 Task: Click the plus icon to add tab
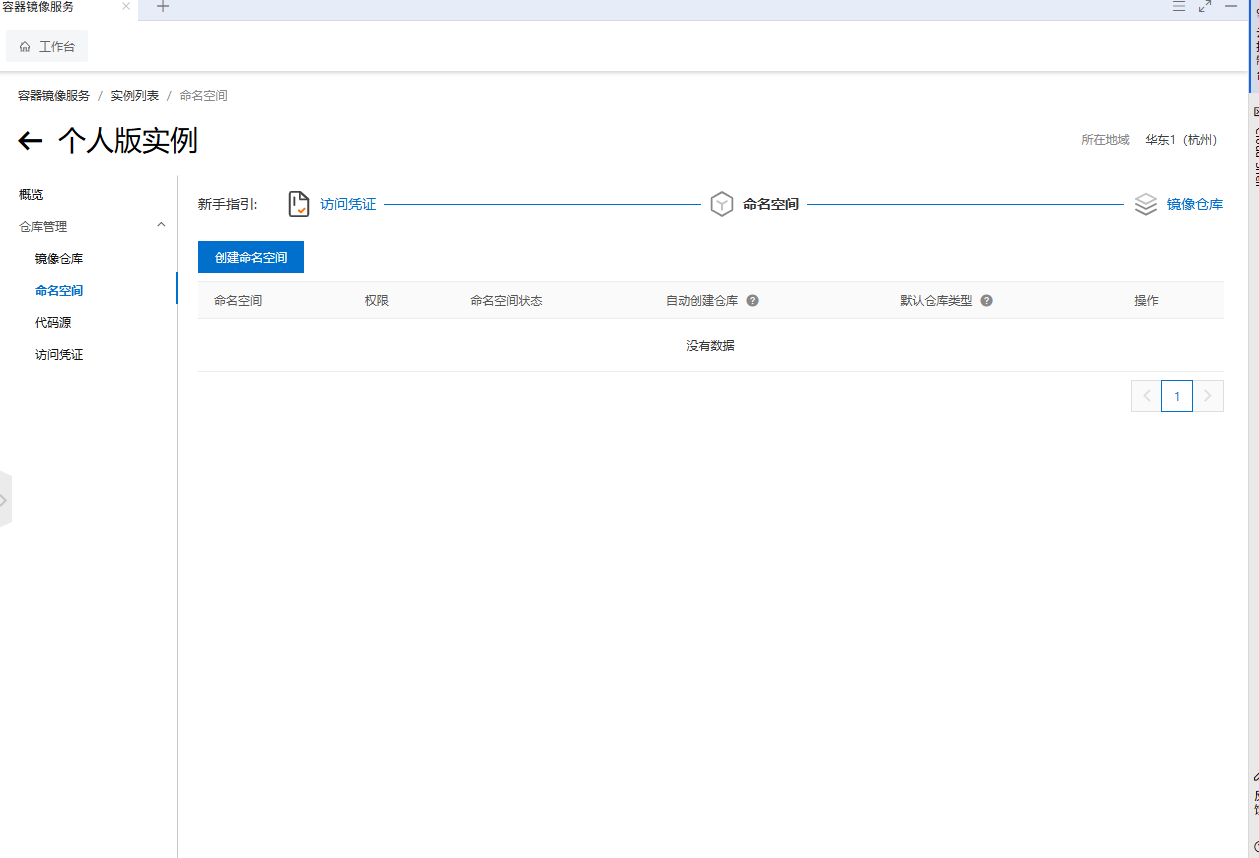pos(163,7)
